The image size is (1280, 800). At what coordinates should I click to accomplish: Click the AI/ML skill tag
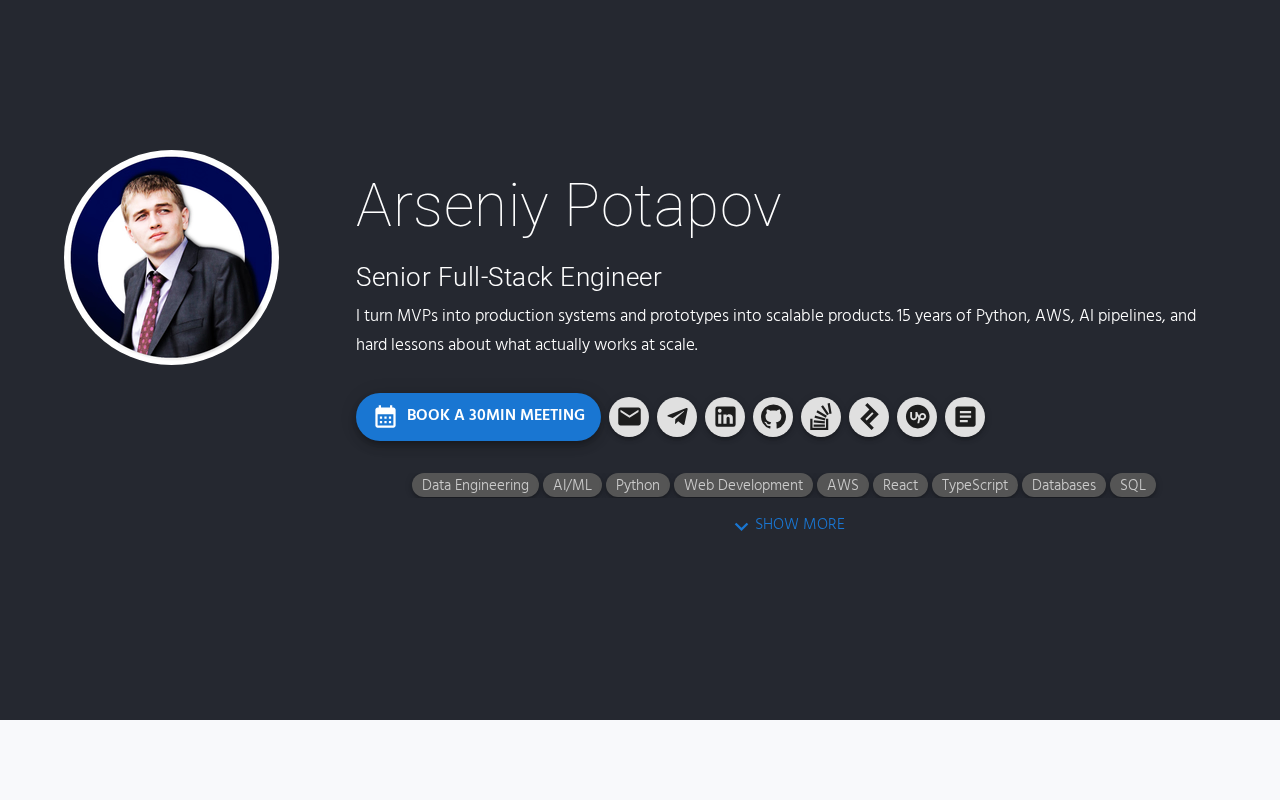coord(572,485)
